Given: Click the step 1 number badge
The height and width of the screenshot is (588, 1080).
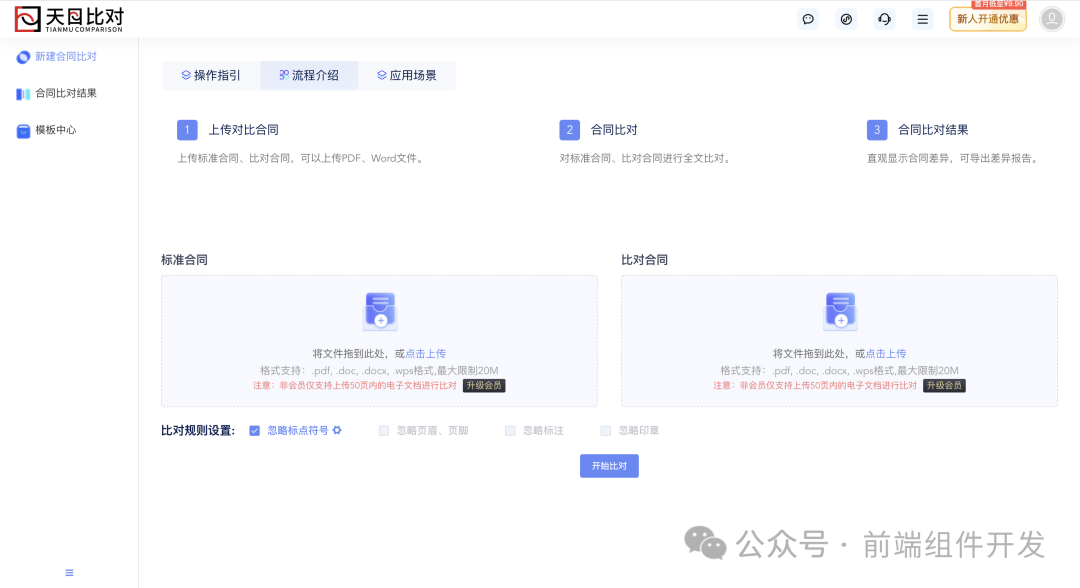Looking at the screenshot, I should tap(187, 129).
